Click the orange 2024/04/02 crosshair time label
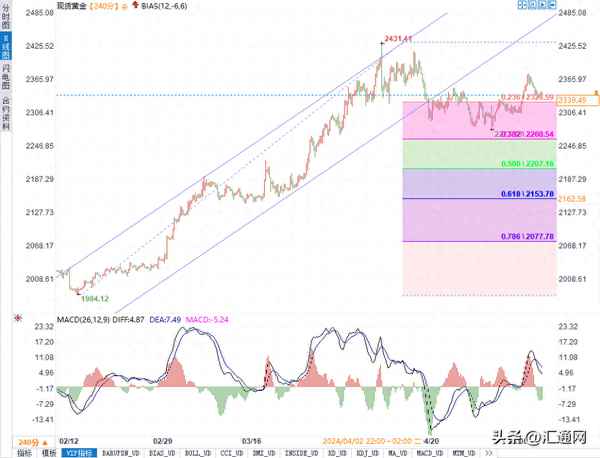This screenshot has height=458, width=600. point(370,441)
